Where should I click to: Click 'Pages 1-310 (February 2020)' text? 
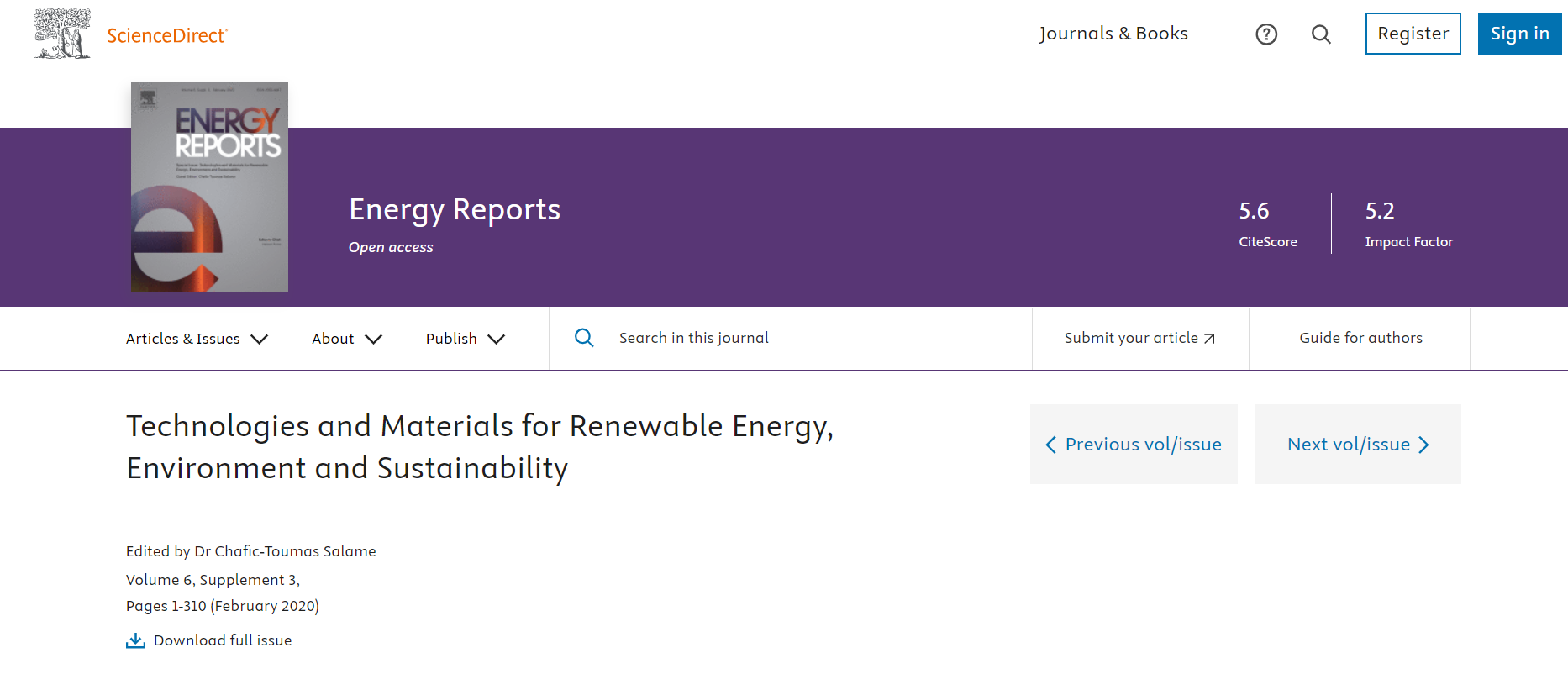(x=223, y=606)
